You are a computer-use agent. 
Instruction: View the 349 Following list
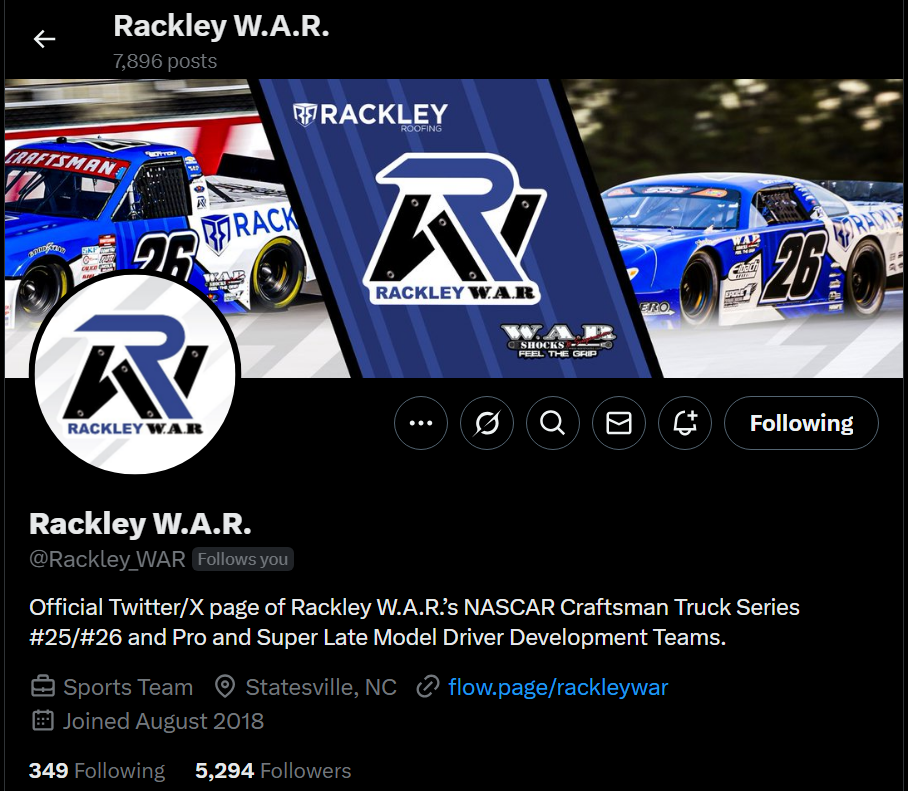point(97,771)
